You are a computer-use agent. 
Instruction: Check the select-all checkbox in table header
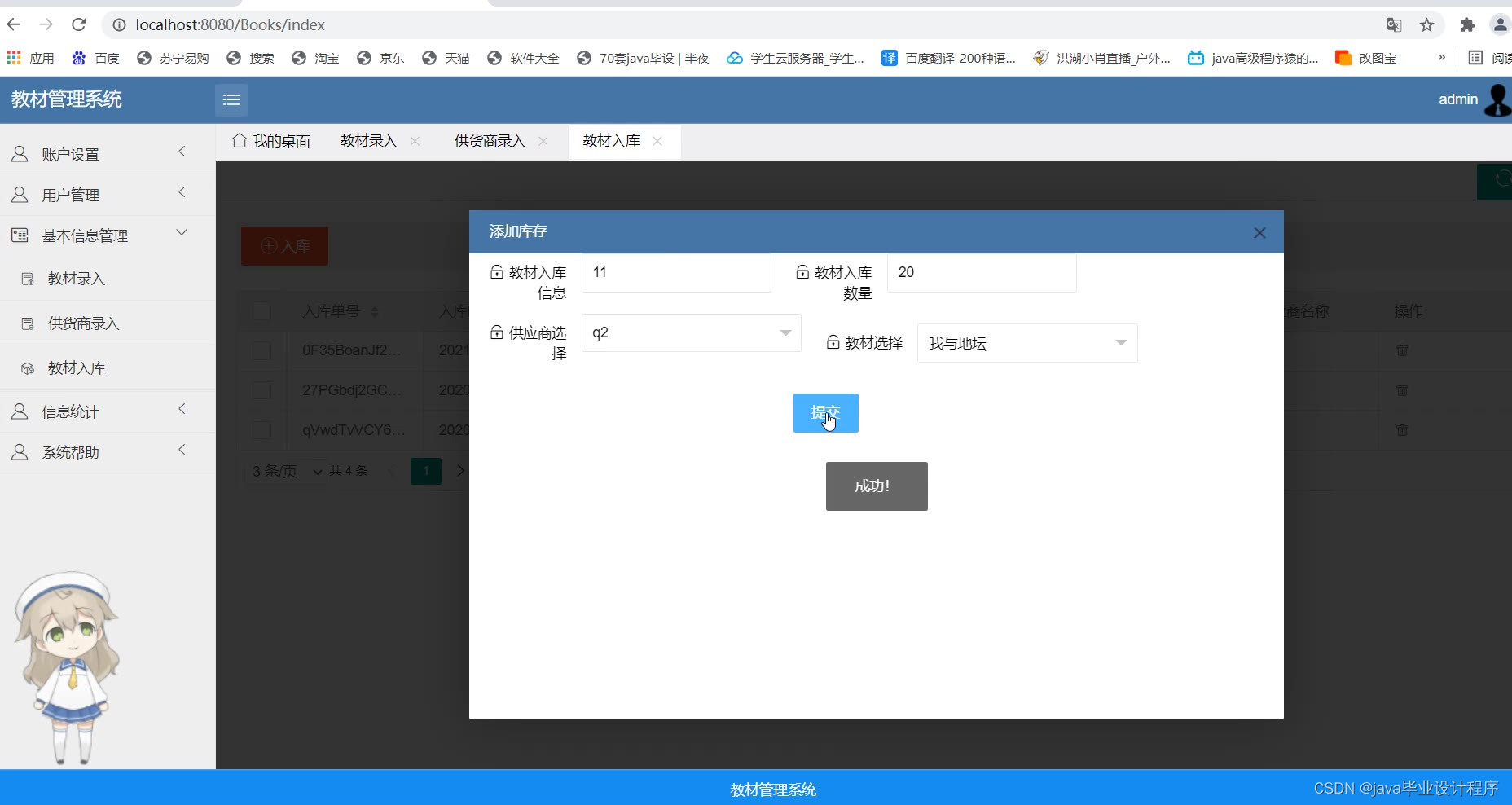coord(261,311)
